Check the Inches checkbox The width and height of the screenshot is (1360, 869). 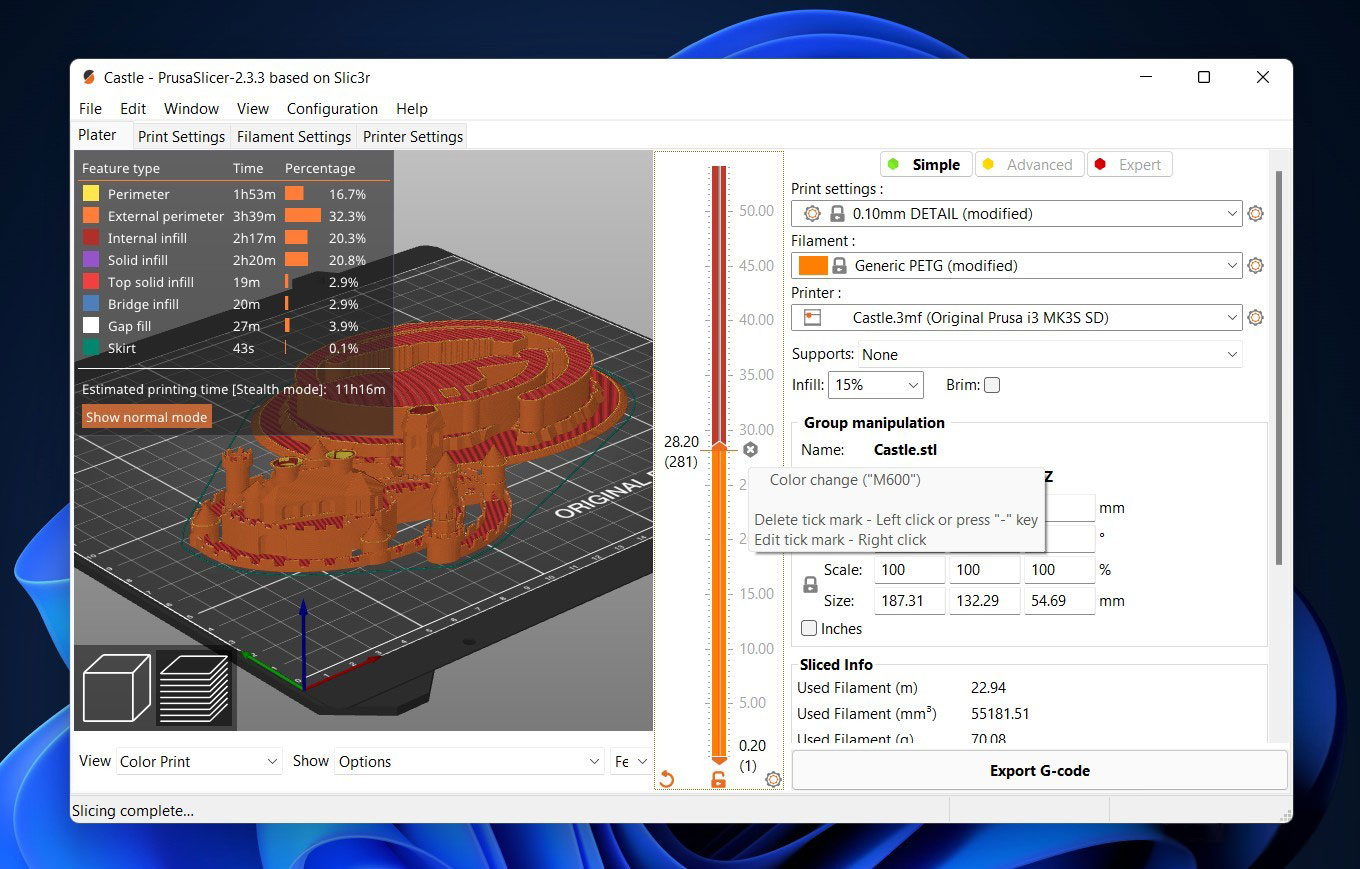(809, 629)
